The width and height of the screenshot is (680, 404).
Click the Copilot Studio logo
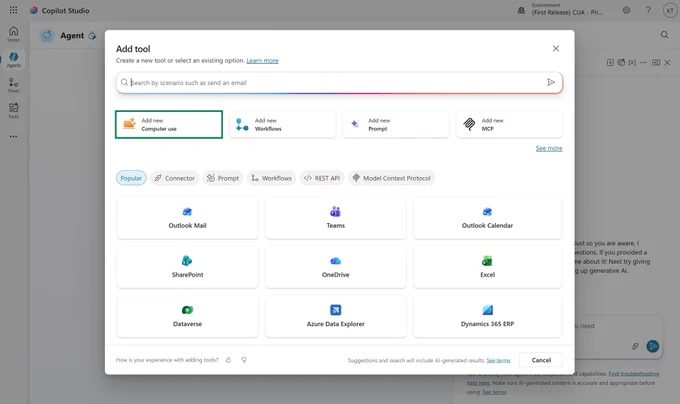point(34,10)
